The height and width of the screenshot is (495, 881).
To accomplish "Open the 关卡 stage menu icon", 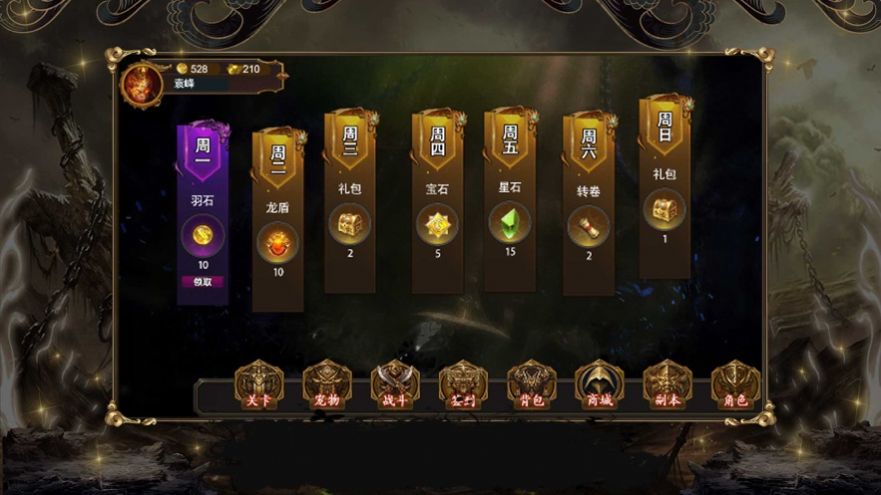I will tap(258, 384).
